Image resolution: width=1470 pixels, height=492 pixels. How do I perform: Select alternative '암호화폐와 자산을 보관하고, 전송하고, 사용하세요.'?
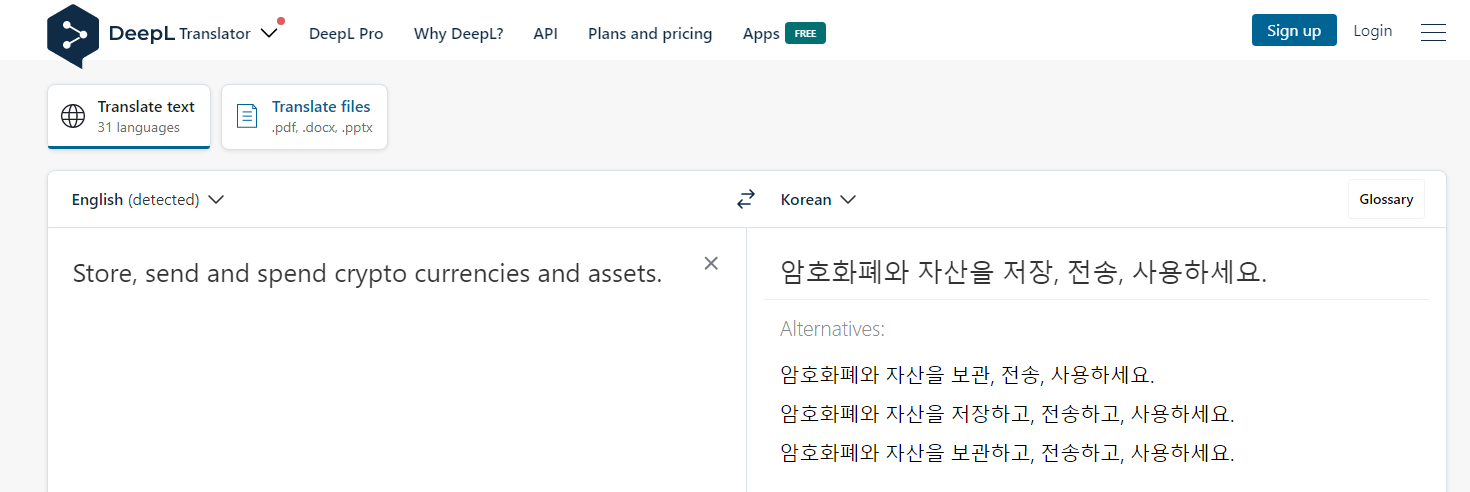1007,452
